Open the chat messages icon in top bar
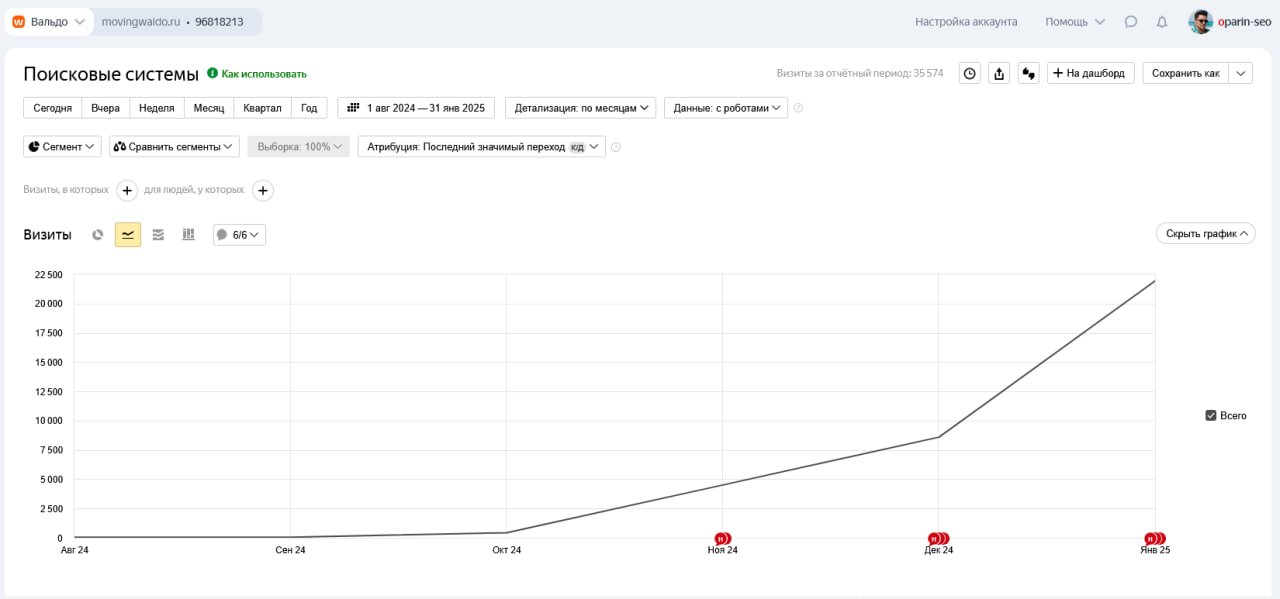Viewport: 1280px width, 599px height. tap(1131, 21)
